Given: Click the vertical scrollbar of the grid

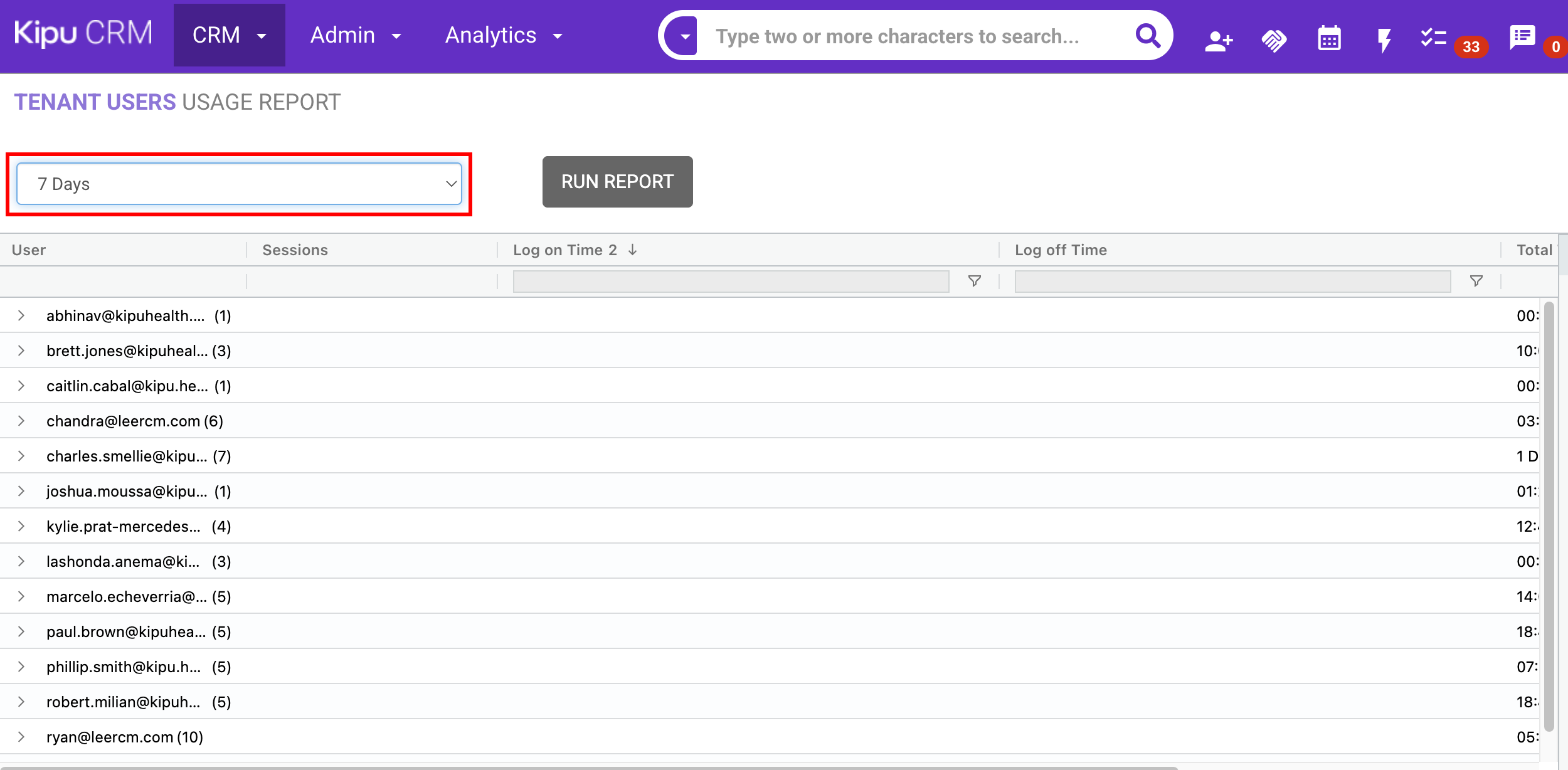Looking at the screenshot, I should tap(1549, 514).
